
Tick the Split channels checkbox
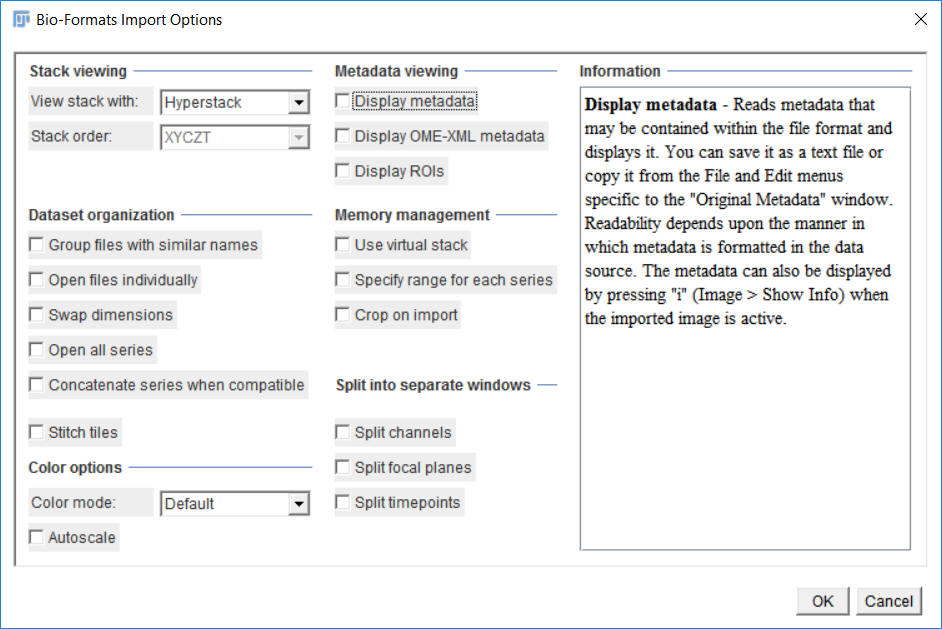click(x=343, y=433)
